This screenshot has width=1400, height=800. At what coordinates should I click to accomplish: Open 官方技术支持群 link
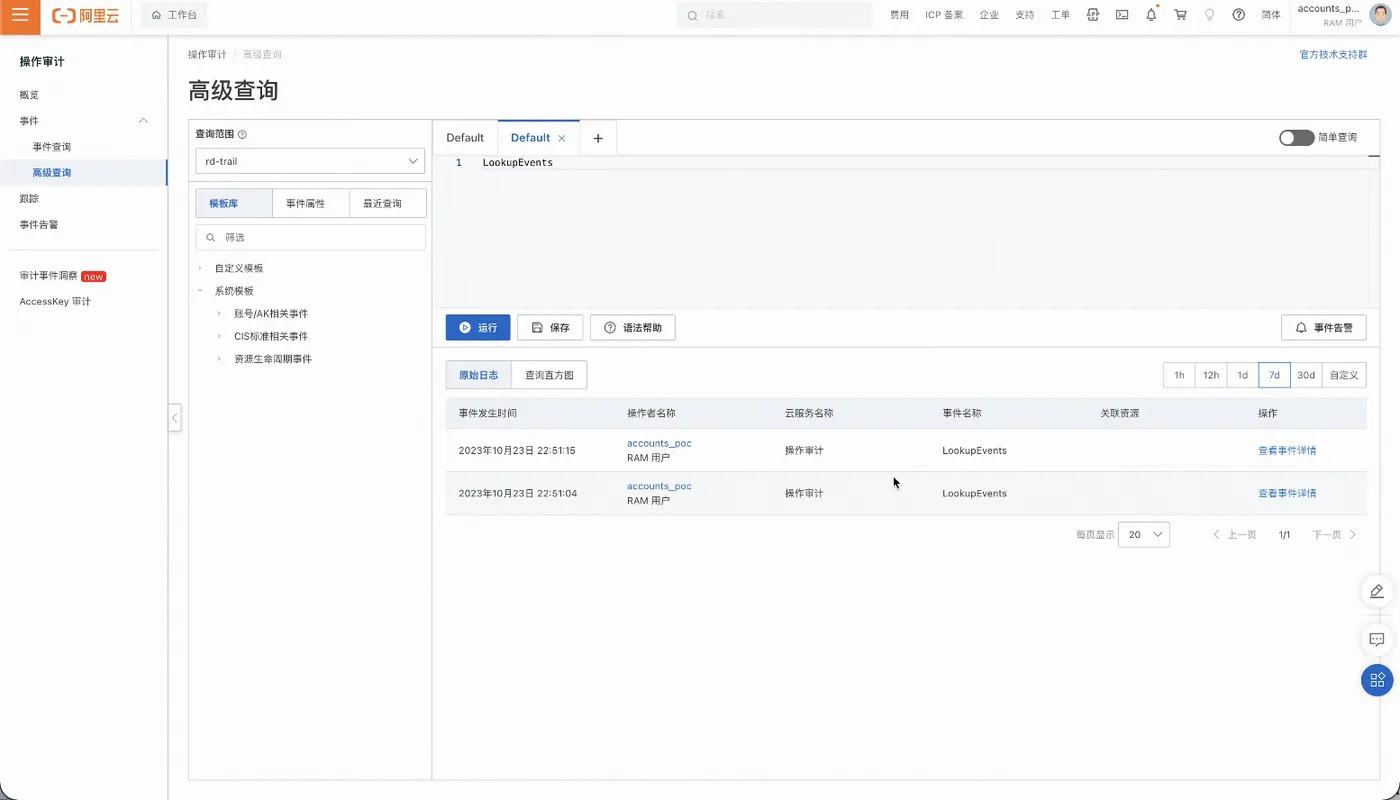(1333, 55)
